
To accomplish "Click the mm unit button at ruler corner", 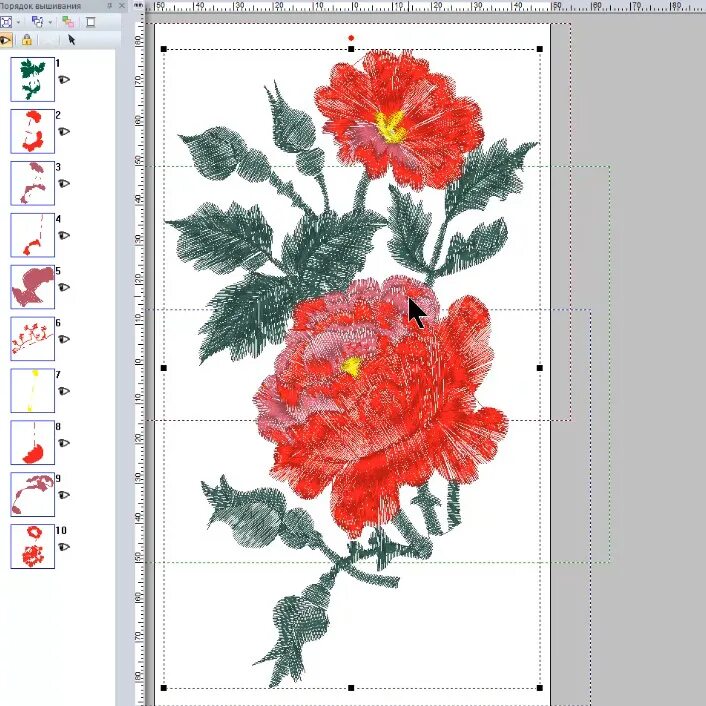I will tap(139, 5).
